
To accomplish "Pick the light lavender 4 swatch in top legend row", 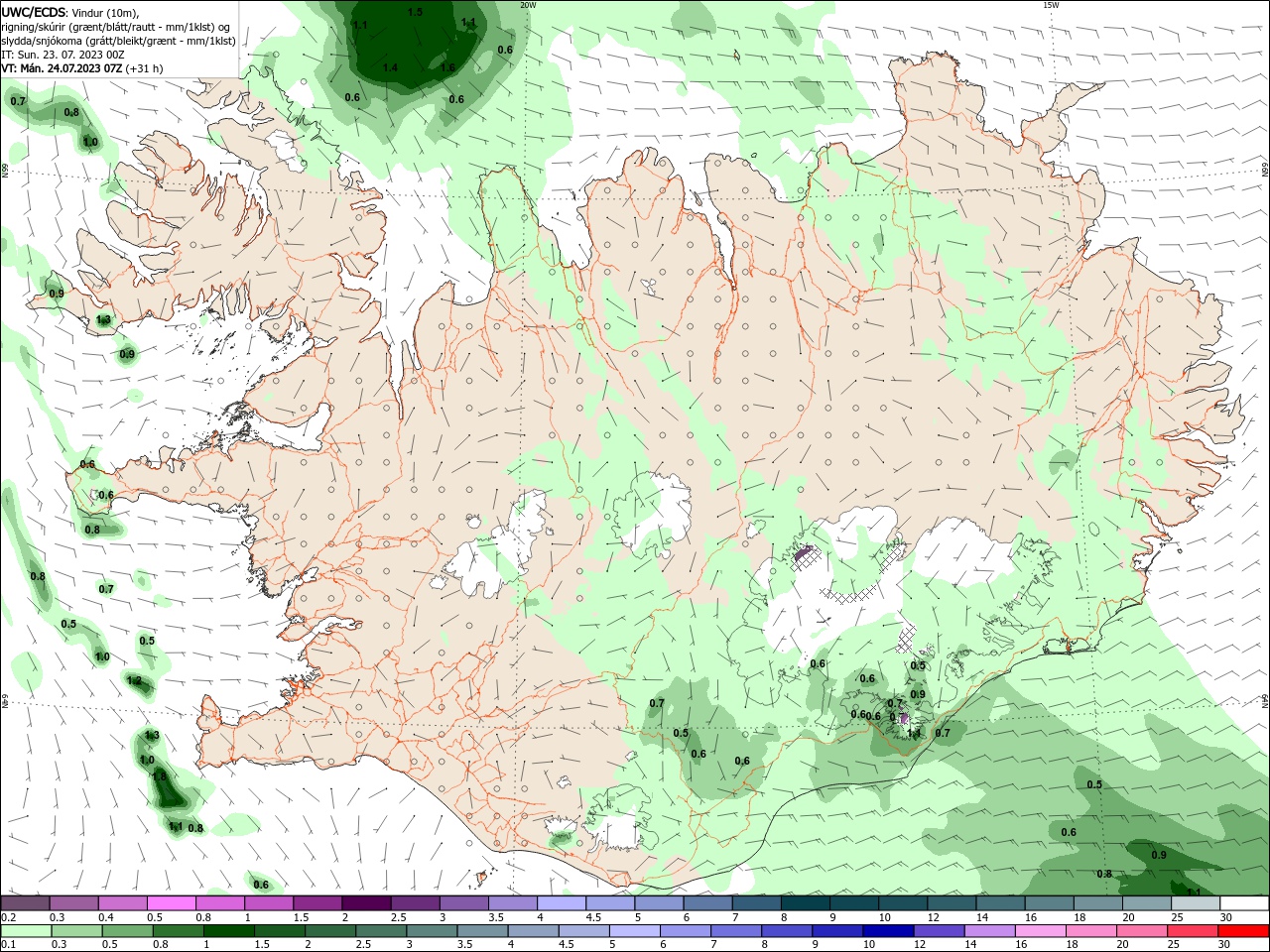I will pos(562,903).
